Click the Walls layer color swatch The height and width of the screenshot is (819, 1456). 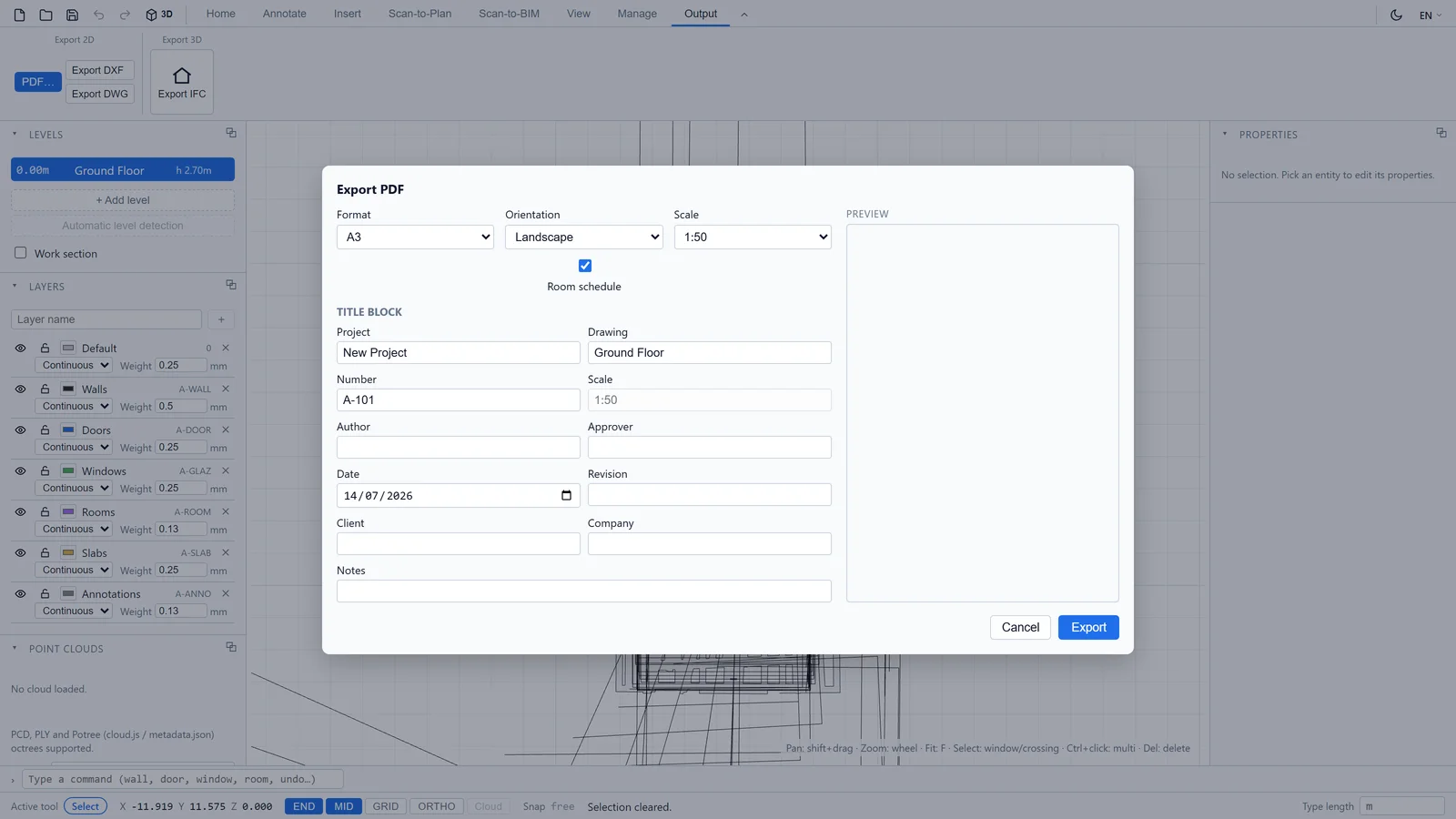click(x=68, y=389)
